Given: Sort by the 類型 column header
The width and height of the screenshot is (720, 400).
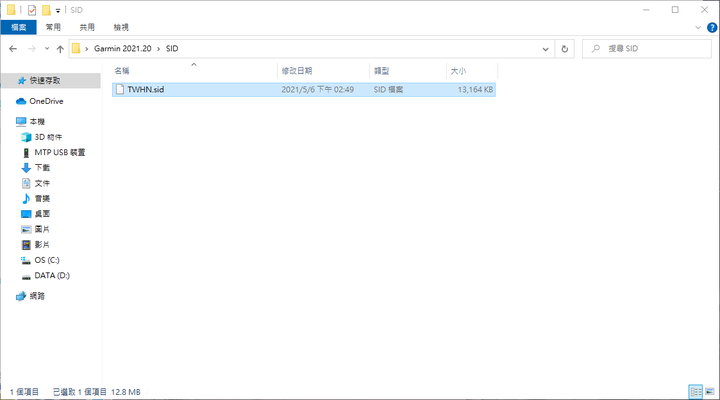Looking at the screenshot, I should click(x=408, y=71).
